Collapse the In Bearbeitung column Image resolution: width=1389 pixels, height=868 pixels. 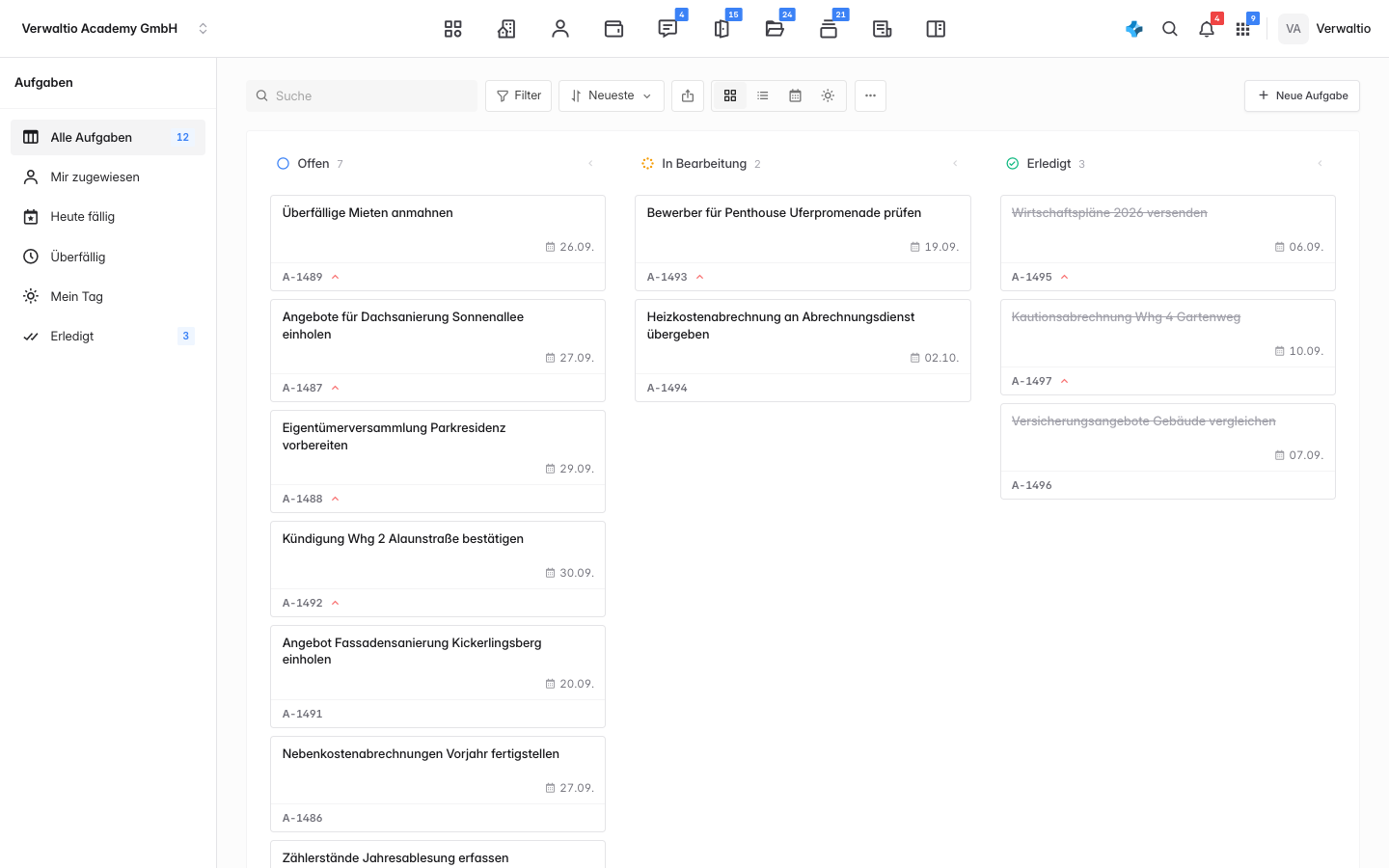pos(955,164)
